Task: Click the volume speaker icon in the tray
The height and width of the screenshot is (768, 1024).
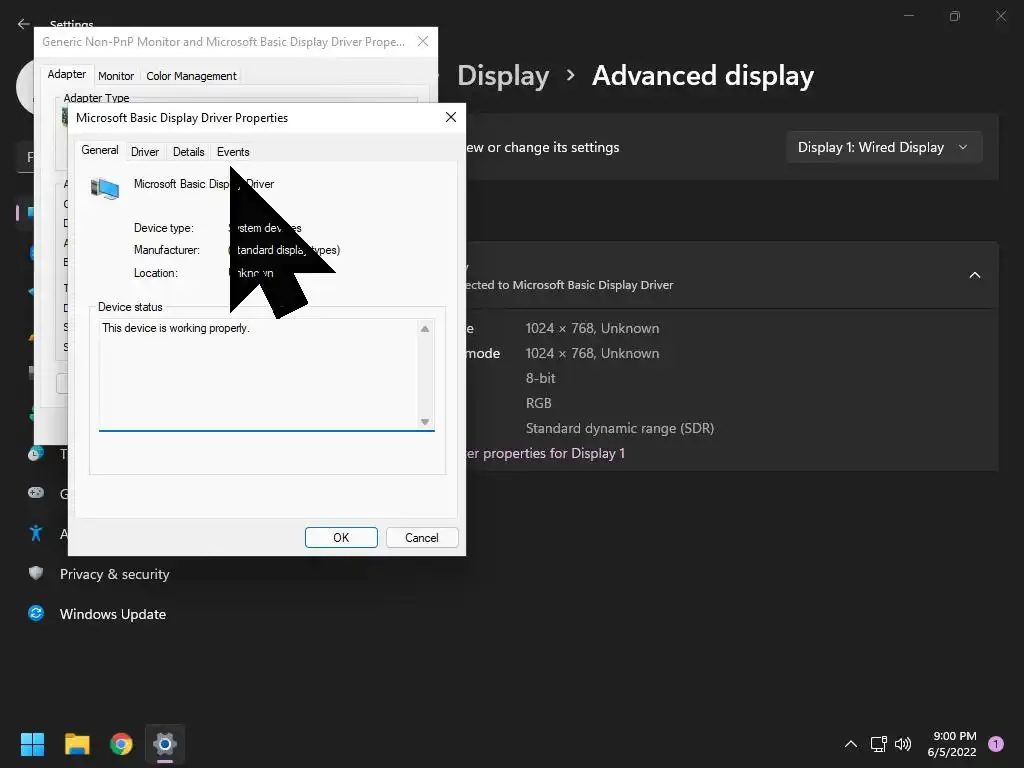Action: point(903,744)
